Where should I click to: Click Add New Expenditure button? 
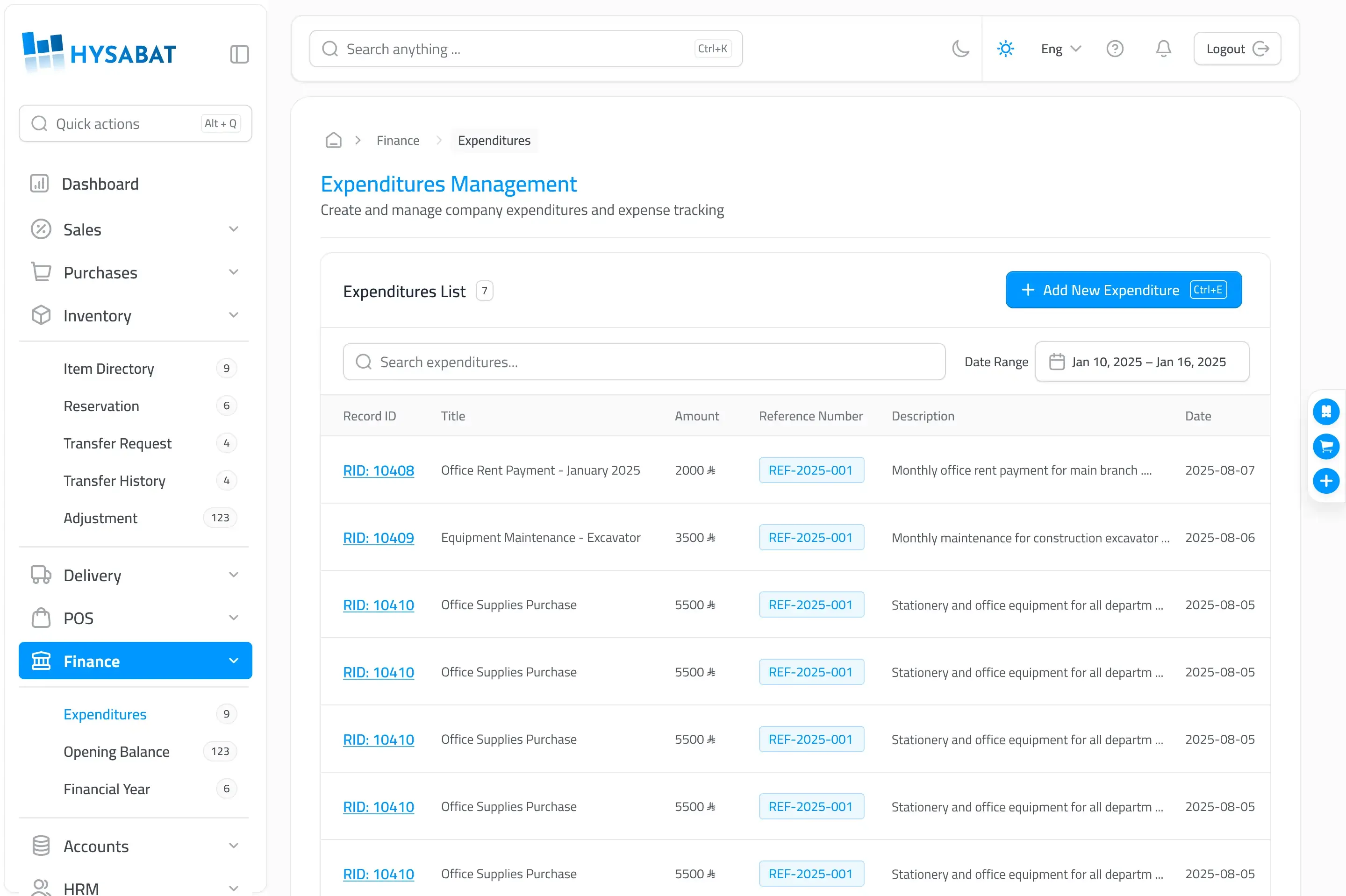coord(1124,290)
